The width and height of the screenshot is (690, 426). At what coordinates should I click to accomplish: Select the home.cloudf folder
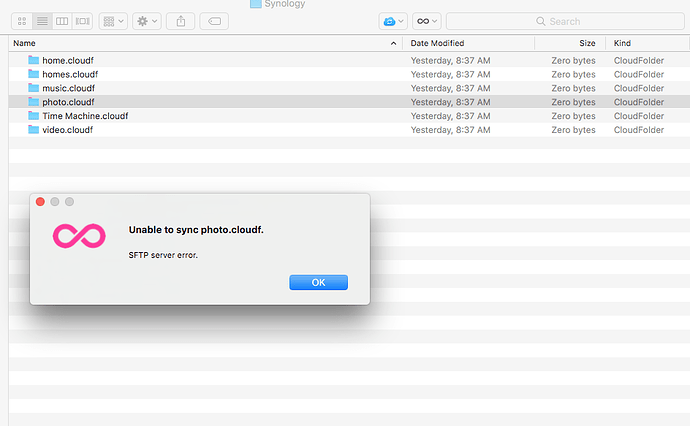tap(69, 60)
